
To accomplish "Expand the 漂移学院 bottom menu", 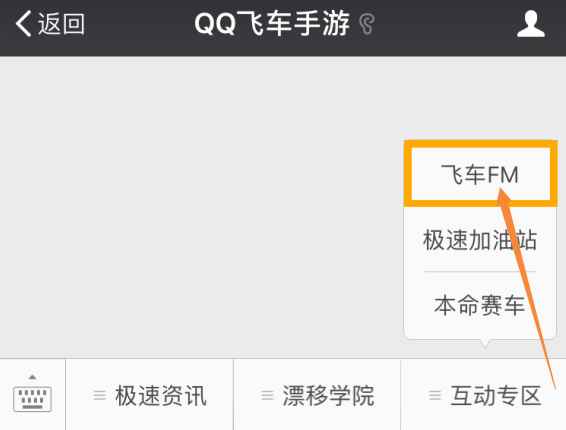I will (x=317, y=395).
